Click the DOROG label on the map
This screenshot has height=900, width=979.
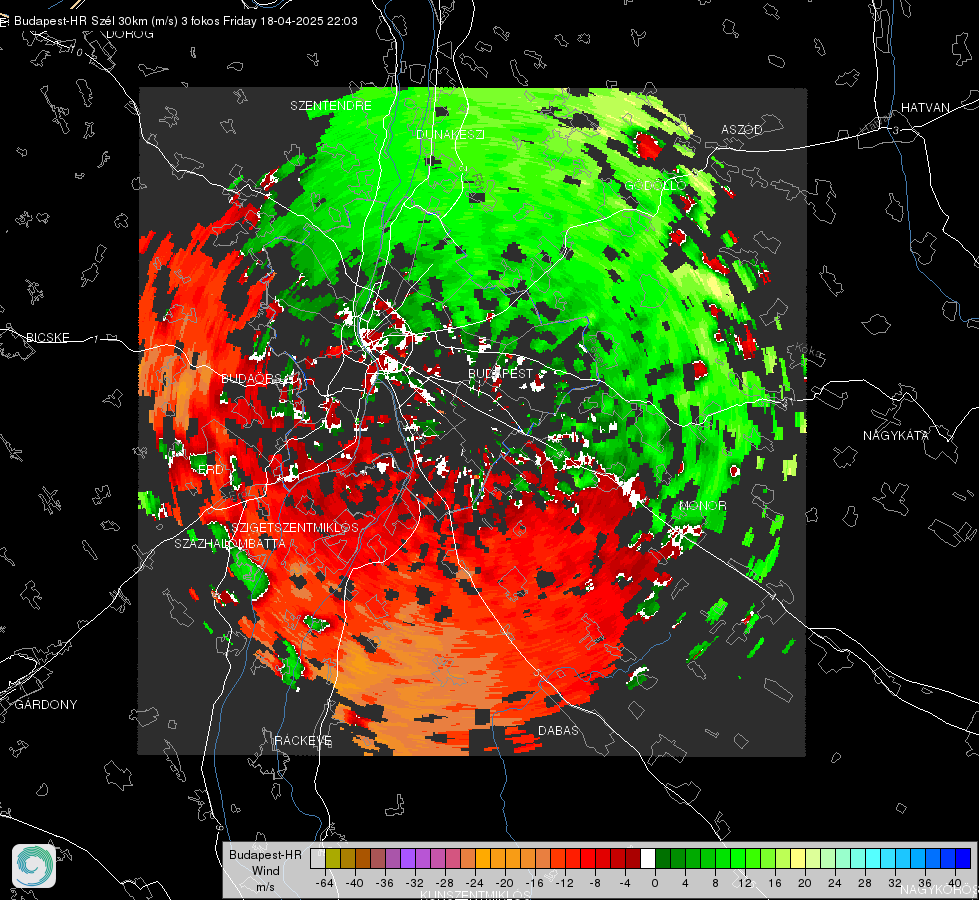tap(130, 34)
